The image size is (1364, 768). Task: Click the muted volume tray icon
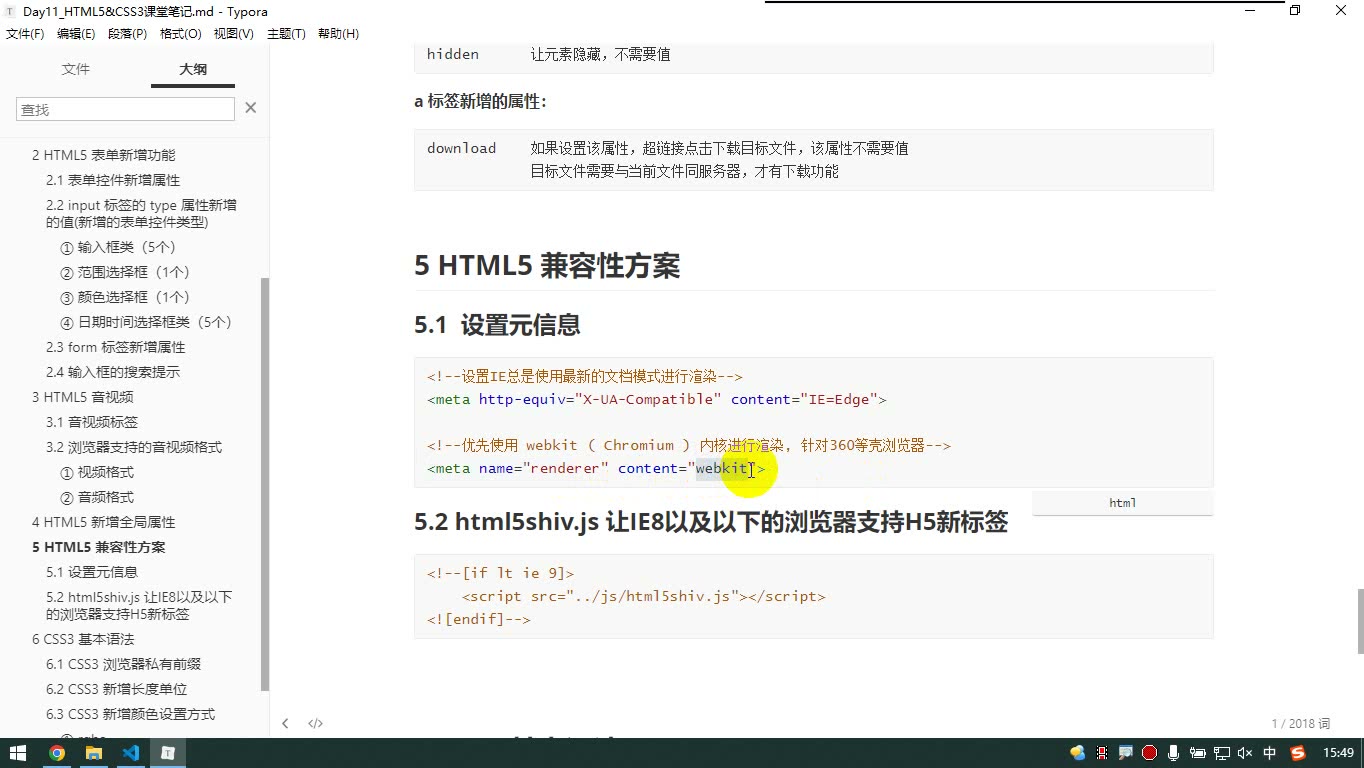pyautogui.click(x=1245, y=753)
